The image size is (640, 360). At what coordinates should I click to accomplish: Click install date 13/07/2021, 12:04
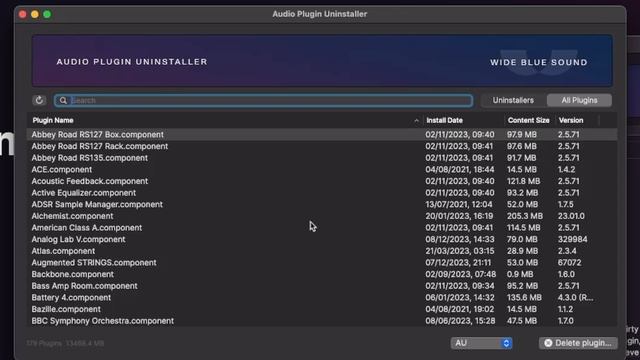(459, 204)
